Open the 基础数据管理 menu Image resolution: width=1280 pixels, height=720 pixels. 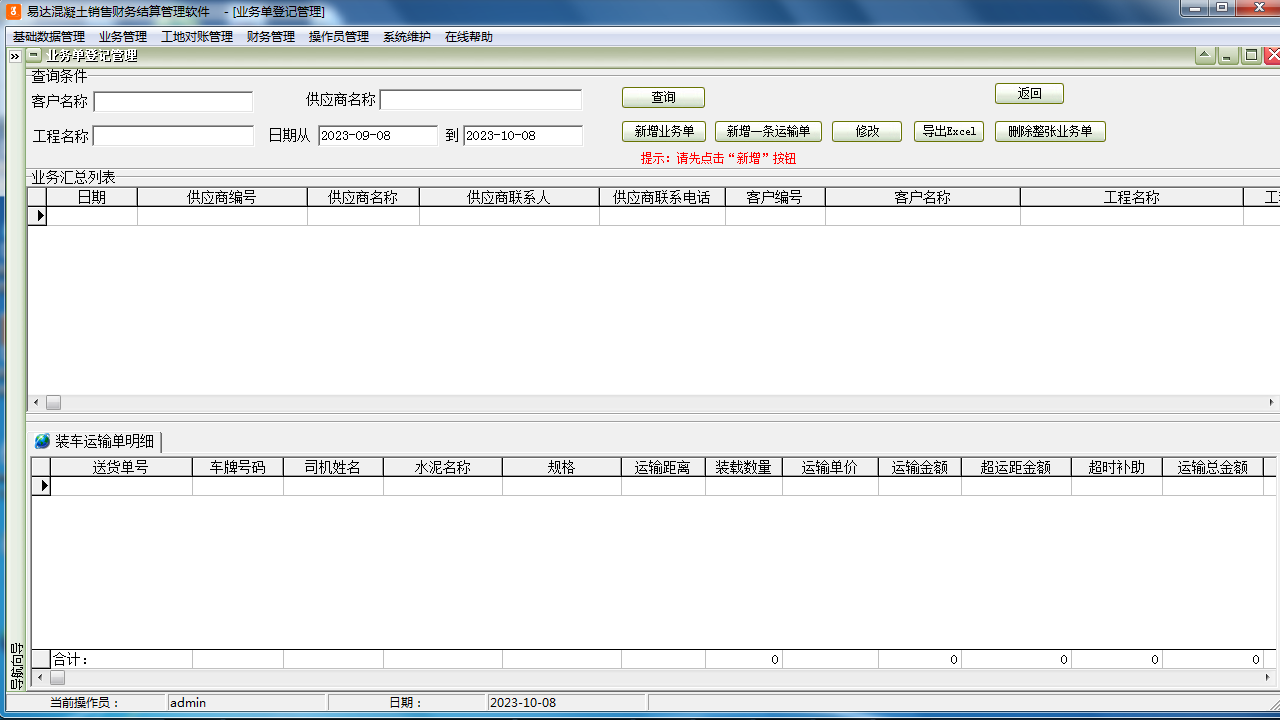point(48,37)
